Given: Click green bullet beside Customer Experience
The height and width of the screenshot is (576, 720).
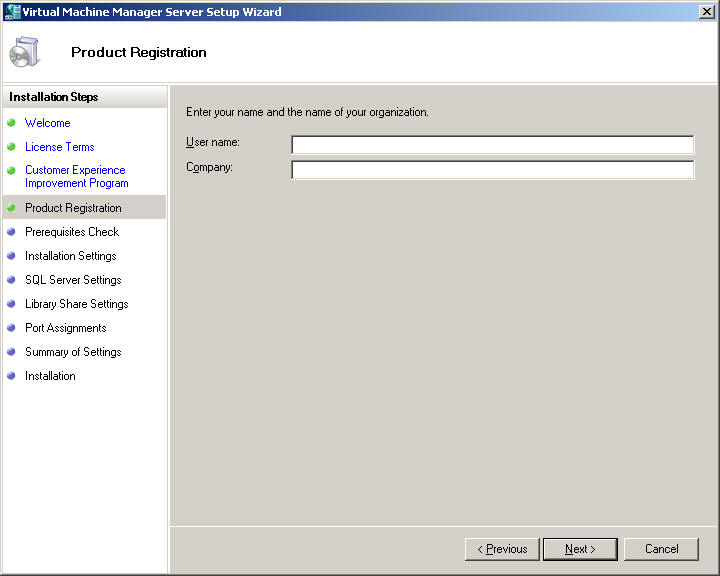Looking at the screenshot, I should 11,170.
